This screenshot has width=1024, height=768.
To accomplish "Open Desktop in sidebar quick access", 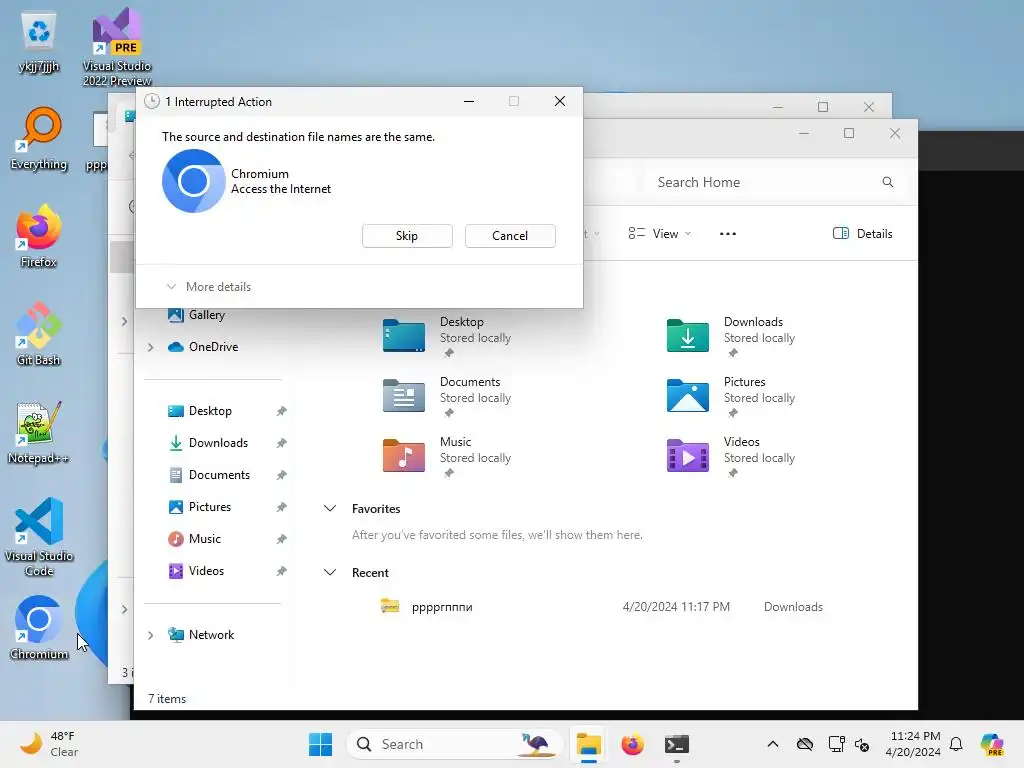I will click(x=210, y=411).
